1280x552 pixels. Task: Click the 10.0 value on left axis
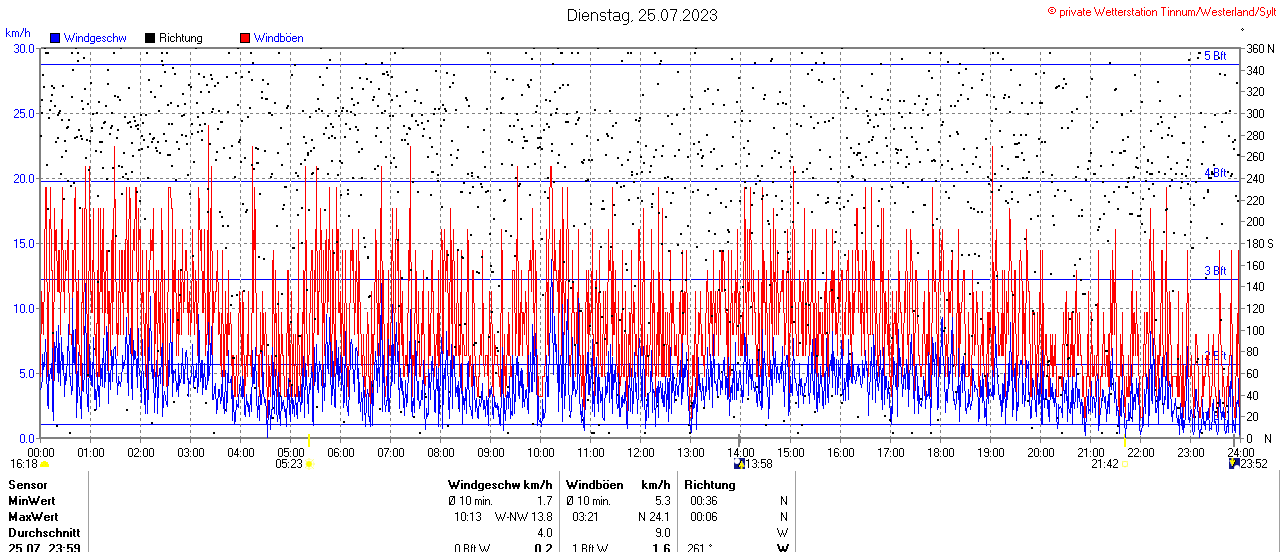point(23,309)
